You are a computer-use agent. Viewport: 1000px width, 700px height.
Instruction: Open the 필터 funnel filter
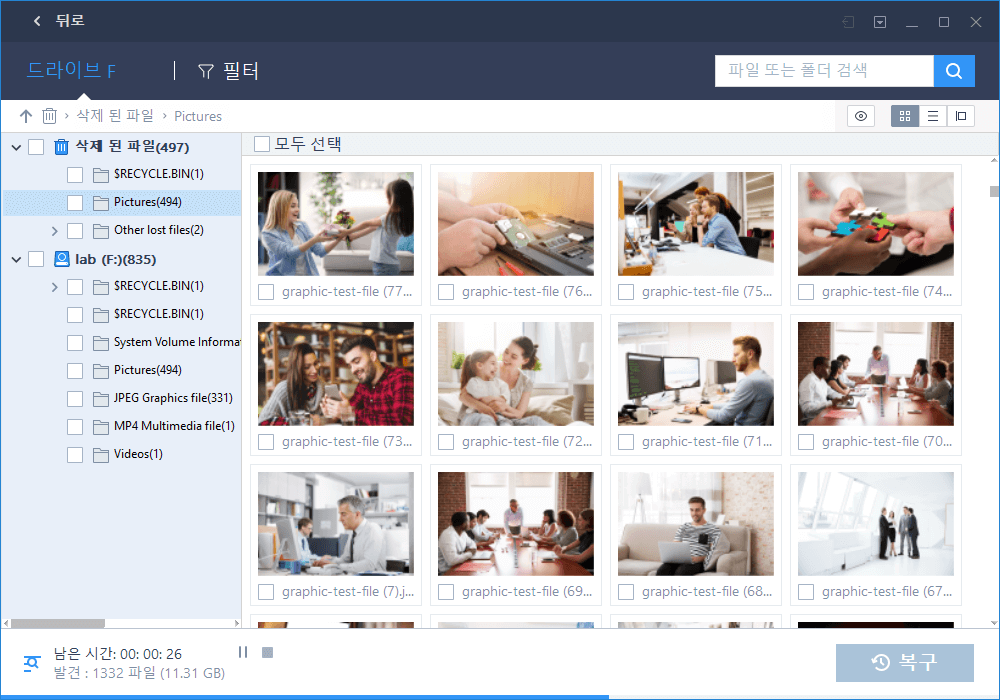[x=205, y=71]
